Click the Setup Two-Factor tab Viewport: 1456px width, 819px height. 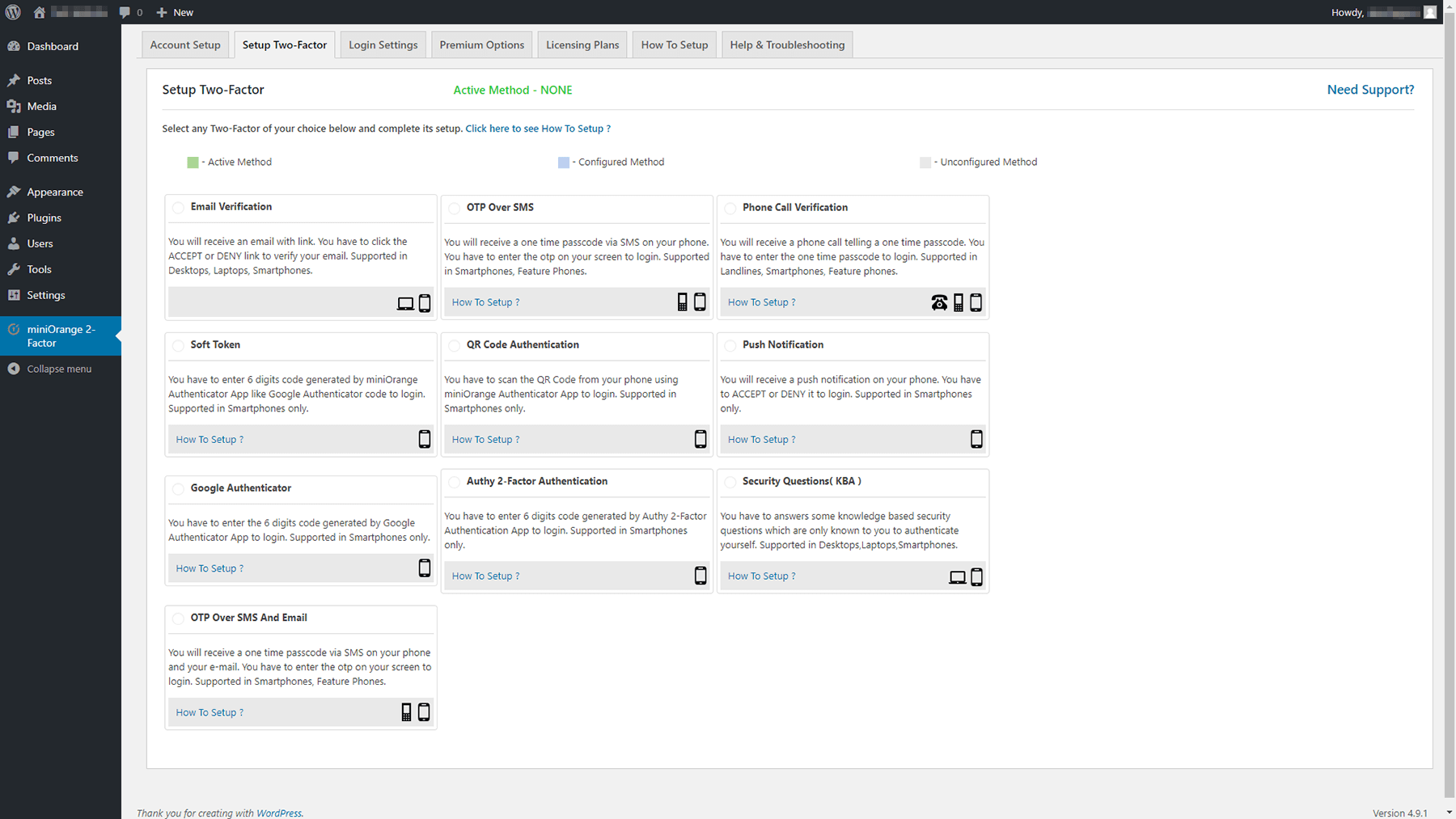pos(284,44)
